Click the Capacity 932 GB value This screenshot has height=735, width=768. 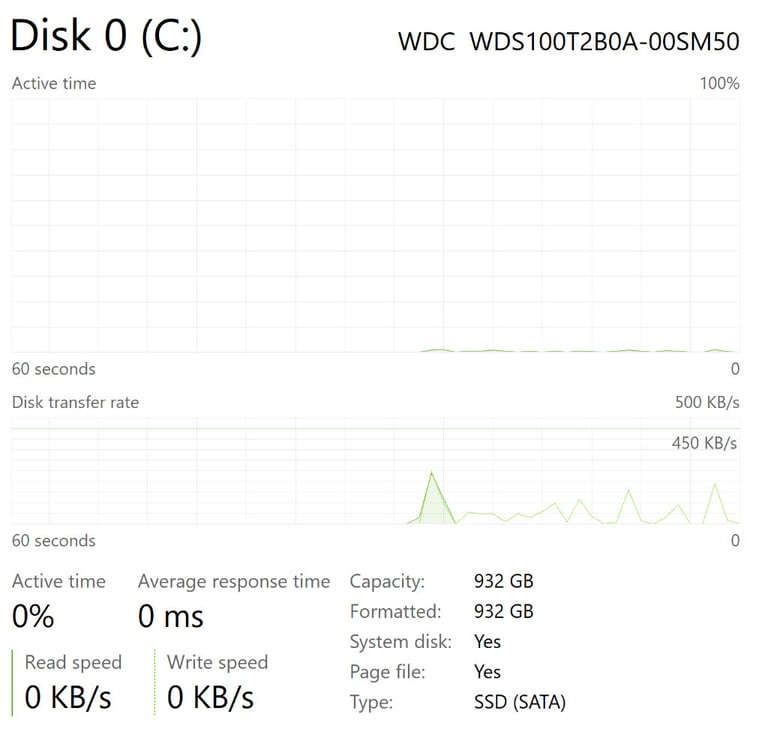click(504, 581)
